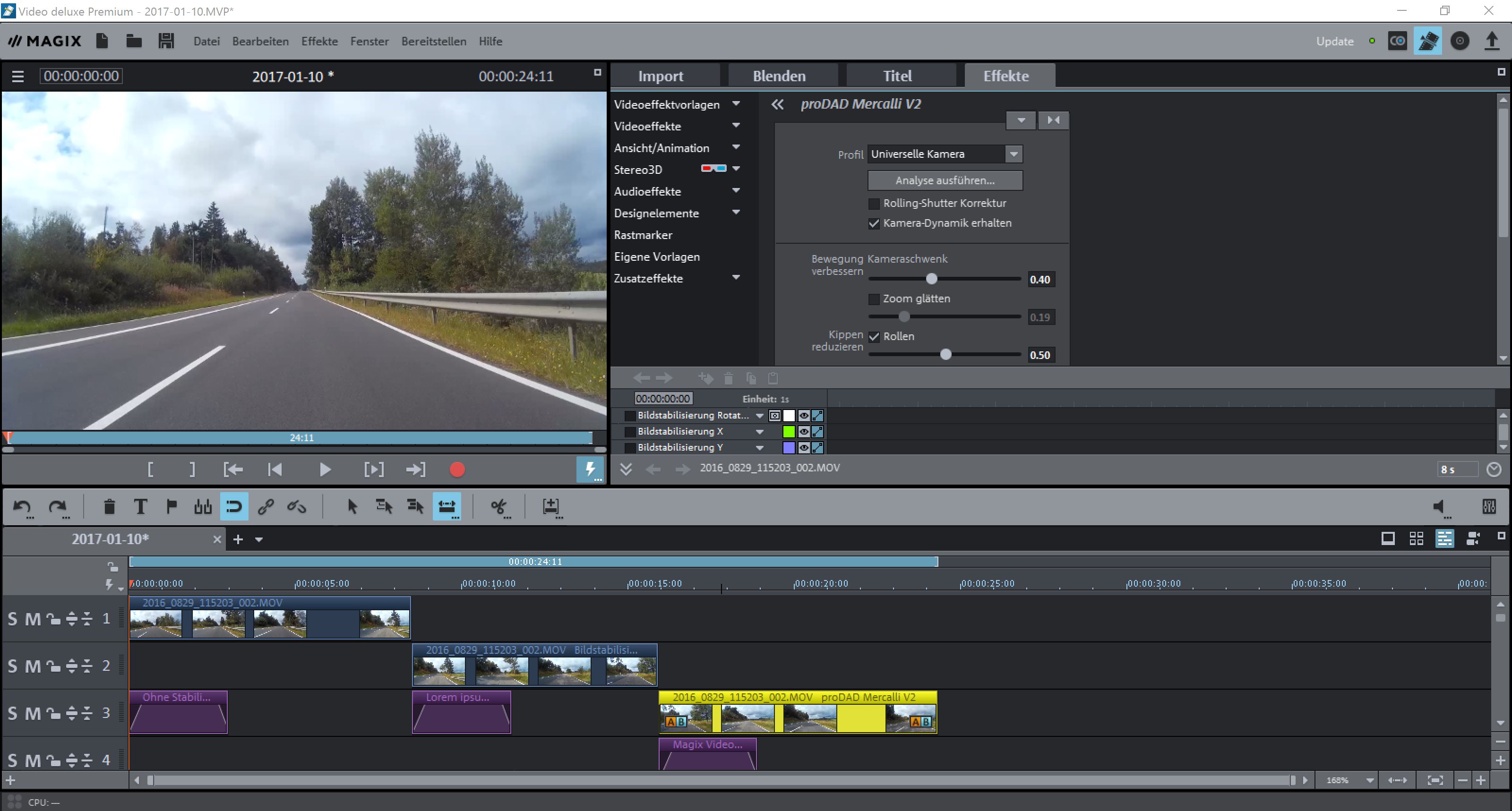Toggle the magnet object snapping icon
This screenshot has width=1512, height=811.
pos(234,506)
